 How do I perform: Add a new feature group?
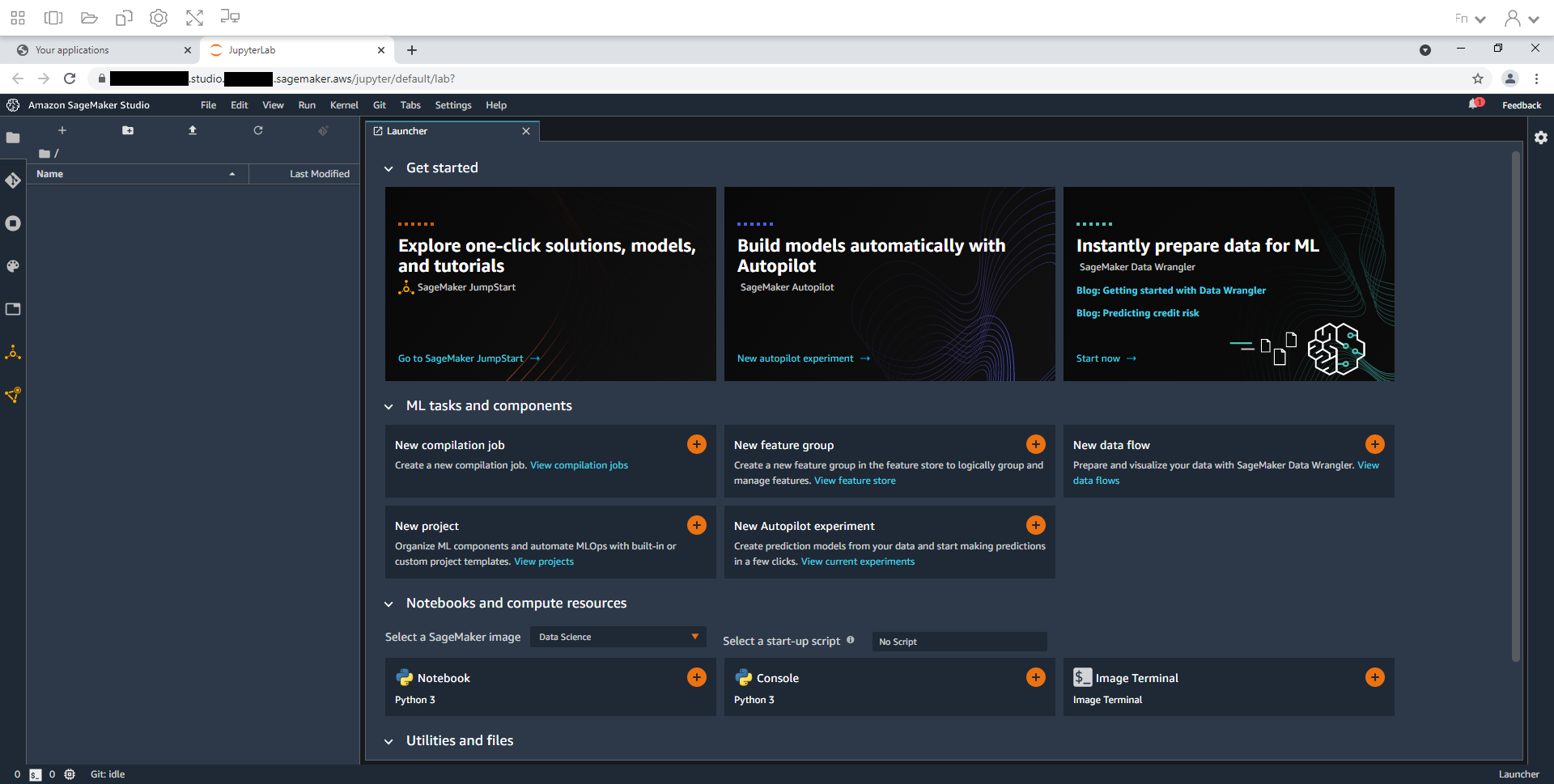[1036, 444]
